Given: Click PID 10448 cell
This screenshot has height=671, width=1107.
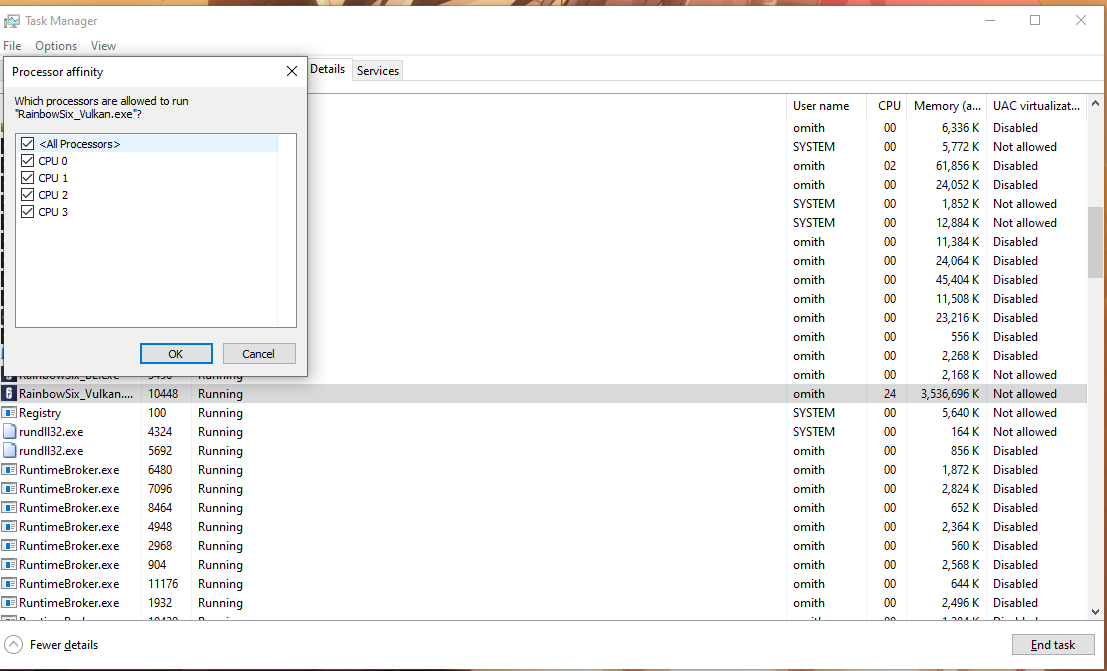Looking at the screenshot, I should click(x=164, y=394).
